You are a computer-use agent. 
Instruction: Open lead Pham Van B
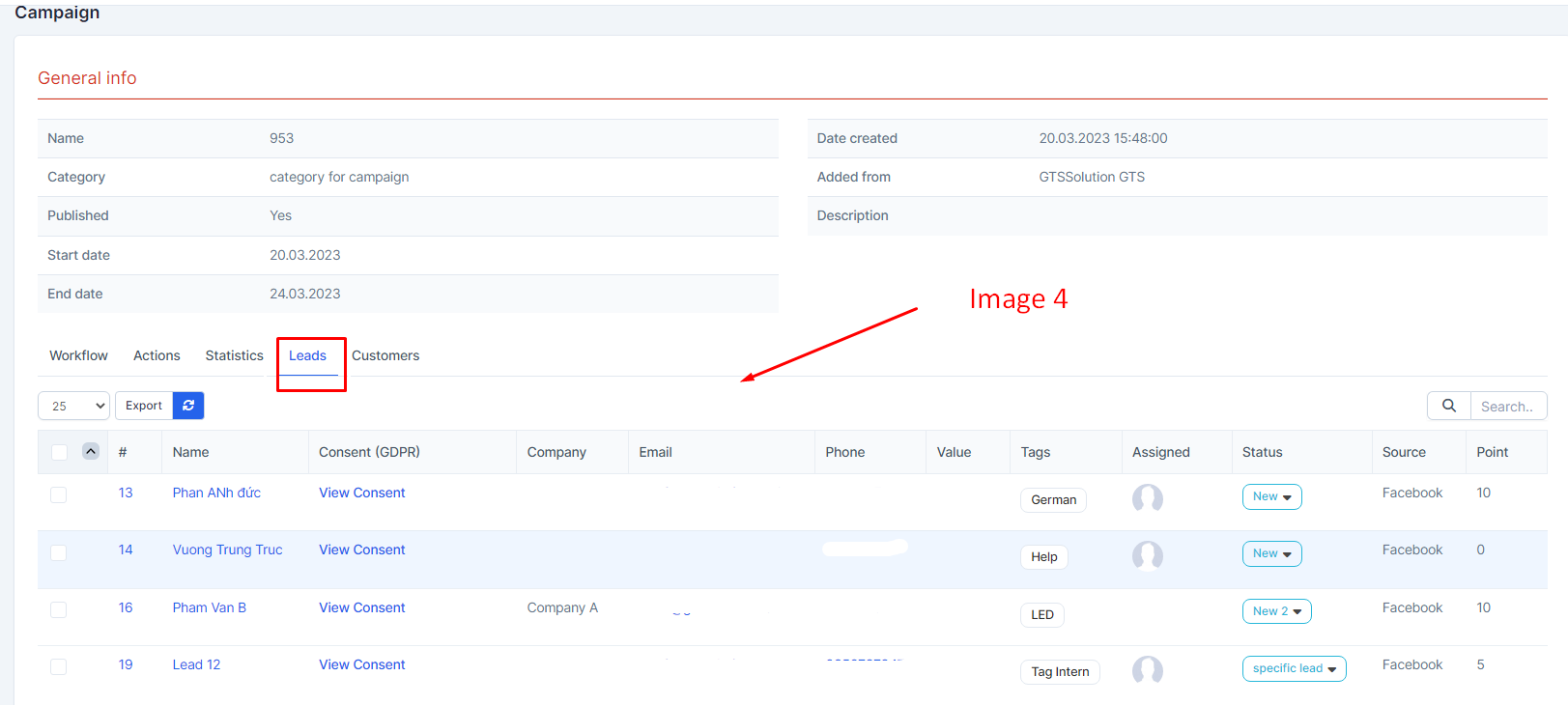[209, 607]
